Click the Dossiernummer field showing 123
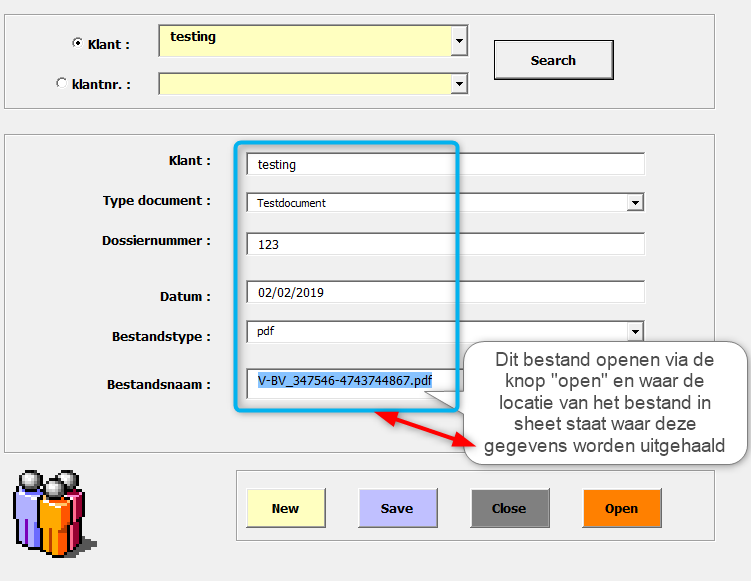Screen dimensions: 751x581 point(445,244)
